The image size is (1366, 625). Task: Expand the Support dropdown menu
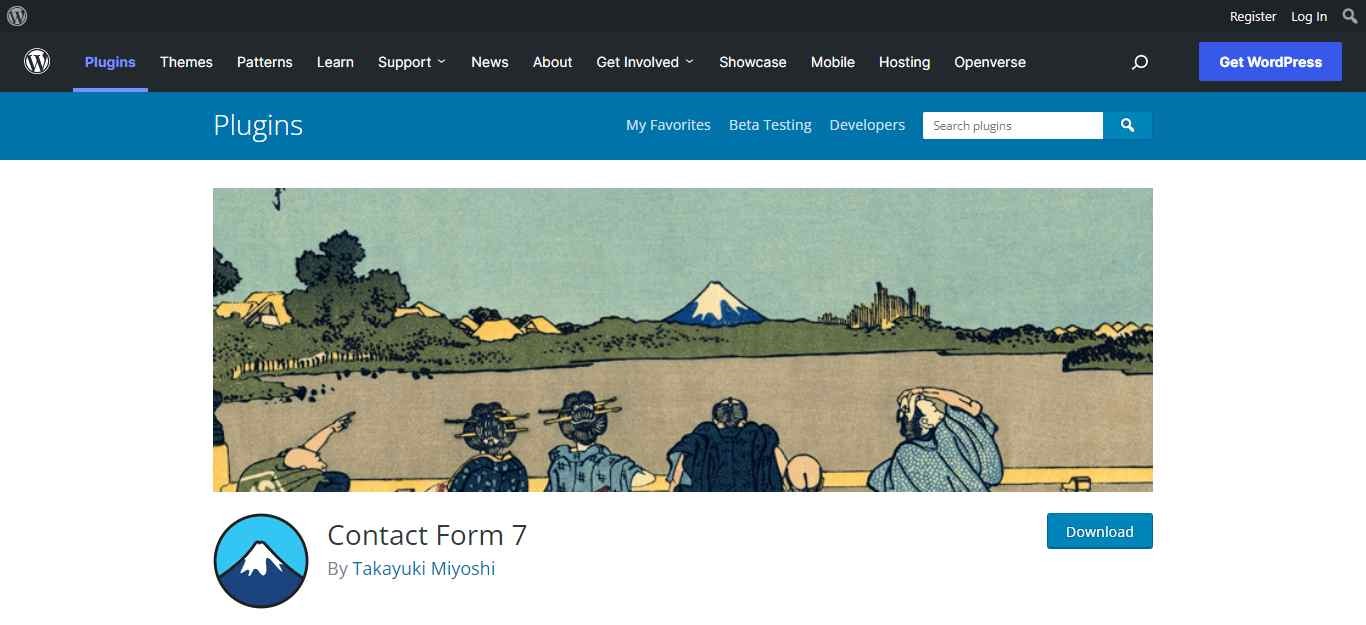pyautogui.click(x=412, y=62)
